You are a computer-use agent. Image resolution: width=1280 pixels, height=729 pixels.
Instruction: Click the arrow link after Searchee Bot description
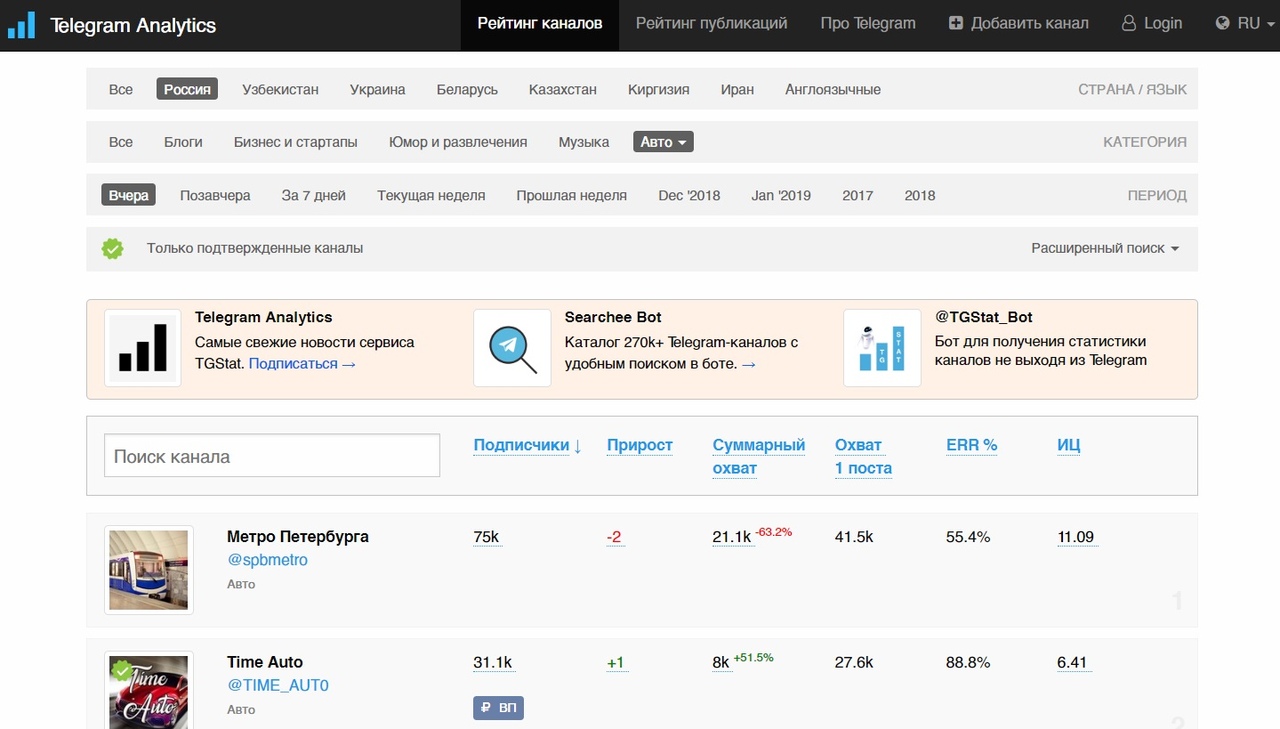point(749,364)
